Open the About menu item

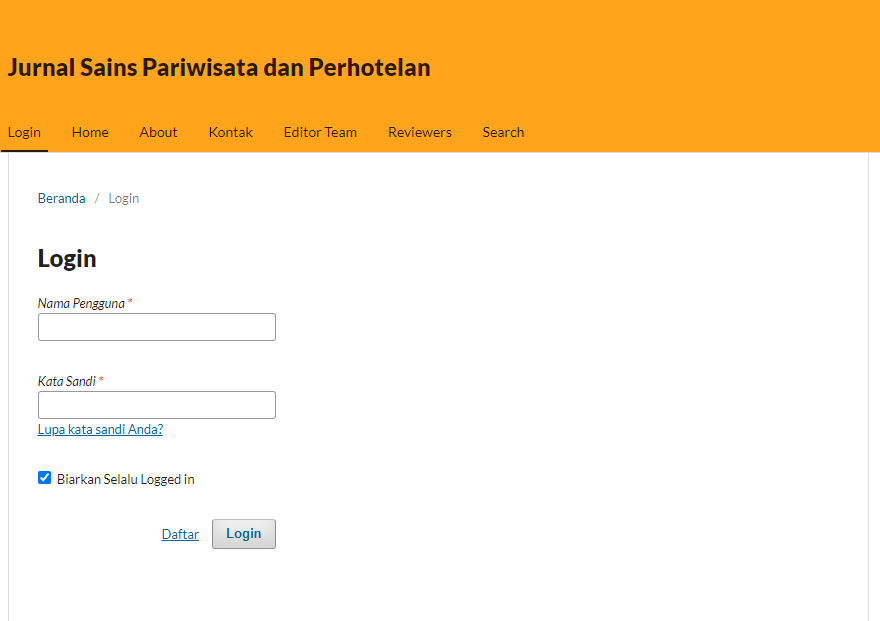158,132
